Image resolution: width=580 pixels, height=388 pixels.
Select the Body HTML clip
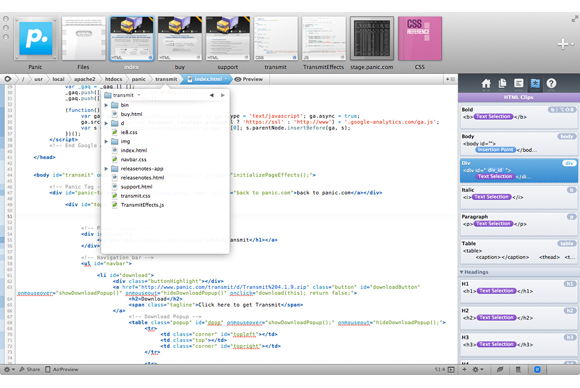[518, 144]
